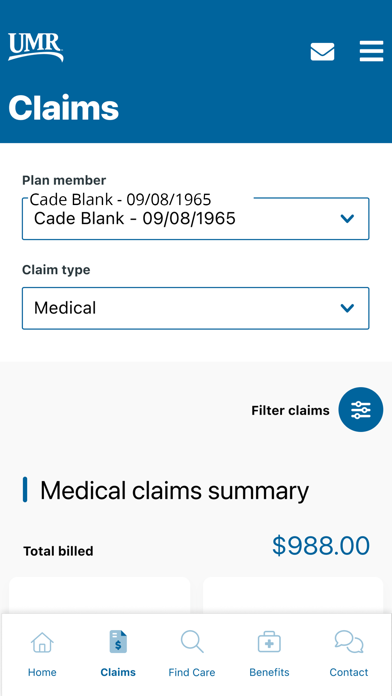Open the Filter claims sliders icon
This screenshot has width=392, height=696.
coord(360,410)
